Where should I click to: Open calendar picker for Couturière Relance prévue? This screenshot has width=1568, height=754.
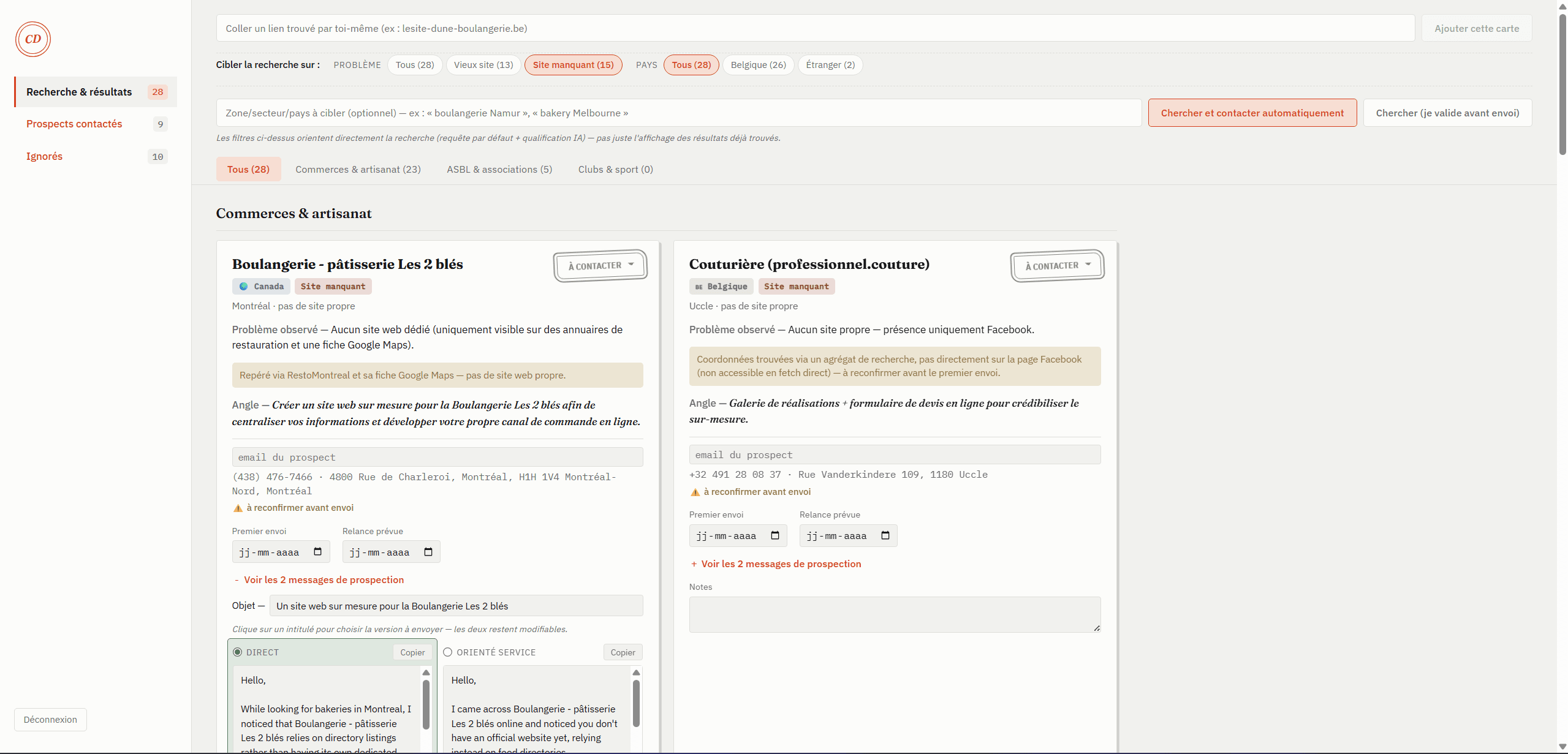pyautogui.click(x=885, y=535)
